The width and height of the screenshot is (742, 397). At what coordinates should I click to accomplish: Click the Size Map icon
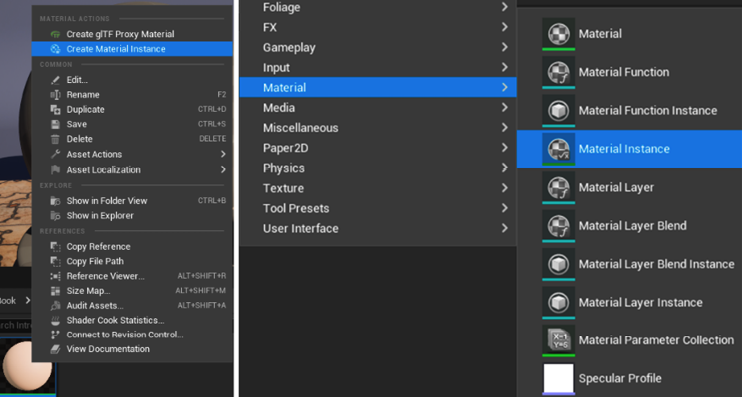[55, 291]
